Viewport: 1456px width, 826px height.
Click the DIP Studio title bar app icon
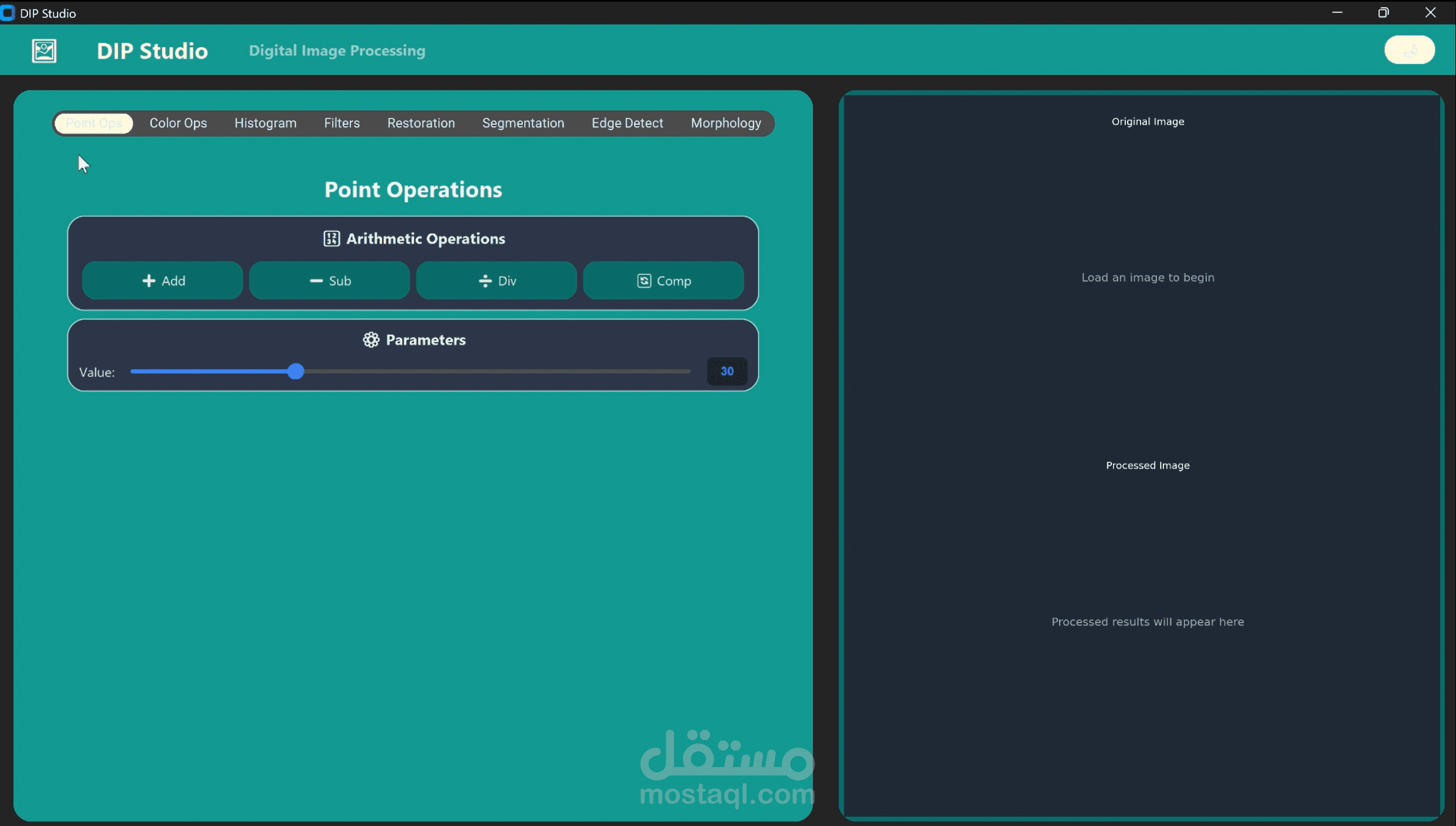point(7,12)
